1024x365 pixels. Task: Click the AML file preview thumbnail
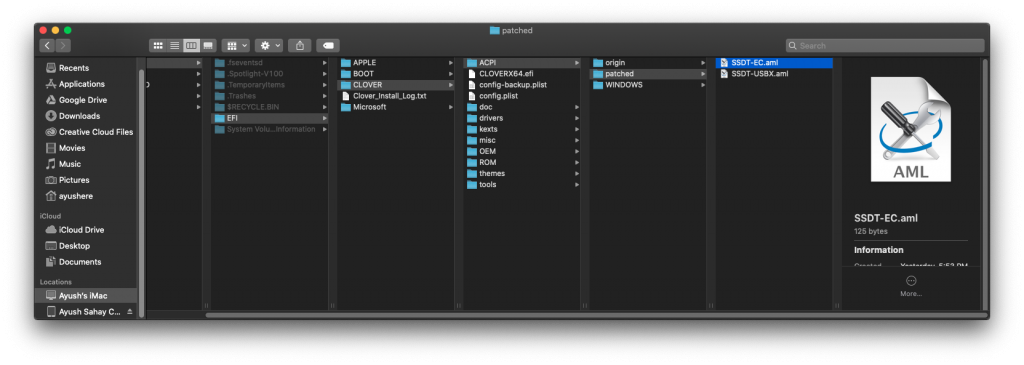pos(911,129)
